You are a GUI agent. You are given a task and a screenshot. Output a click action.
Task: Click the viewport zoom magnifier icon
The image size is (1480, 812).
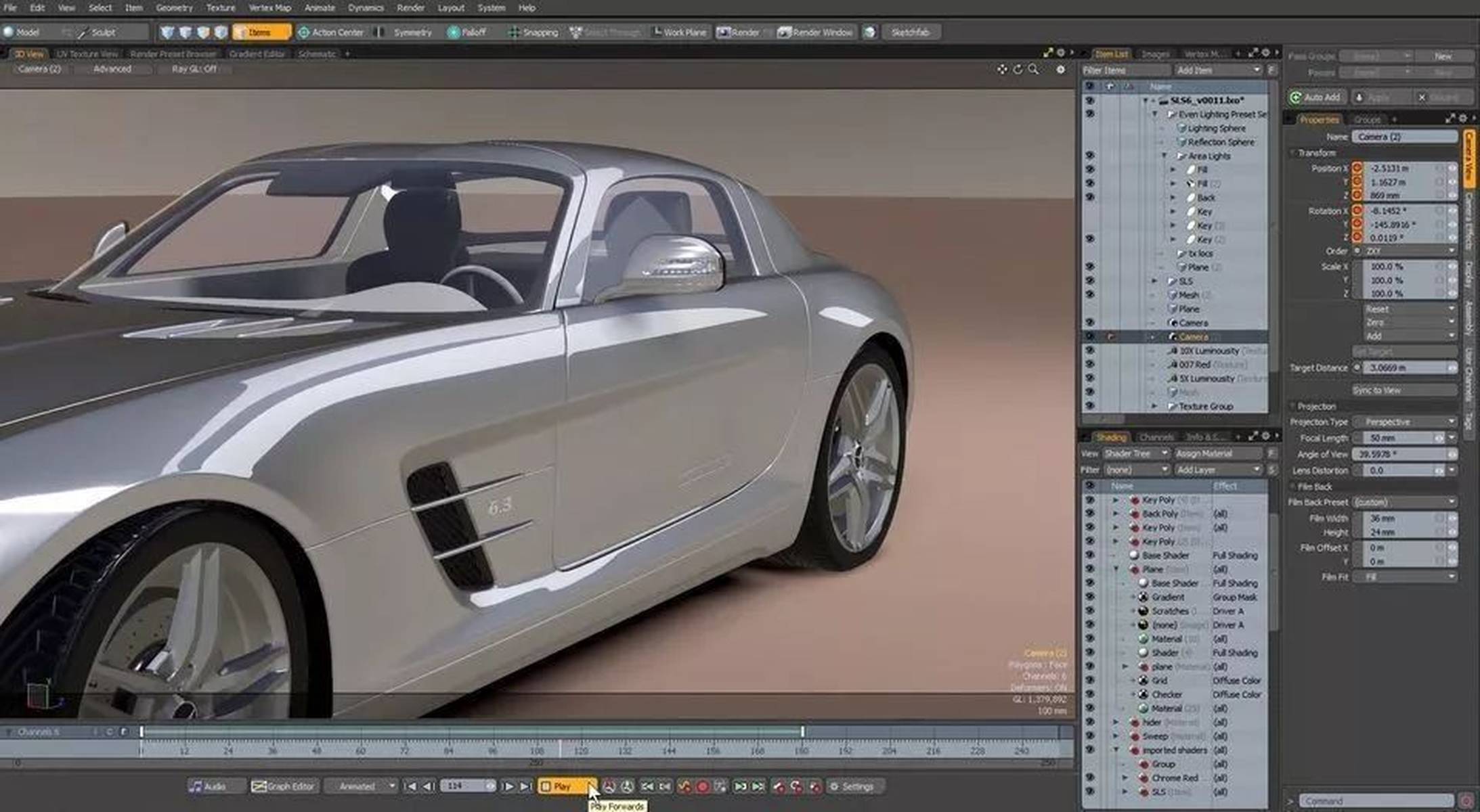[x=1033, y=70]
